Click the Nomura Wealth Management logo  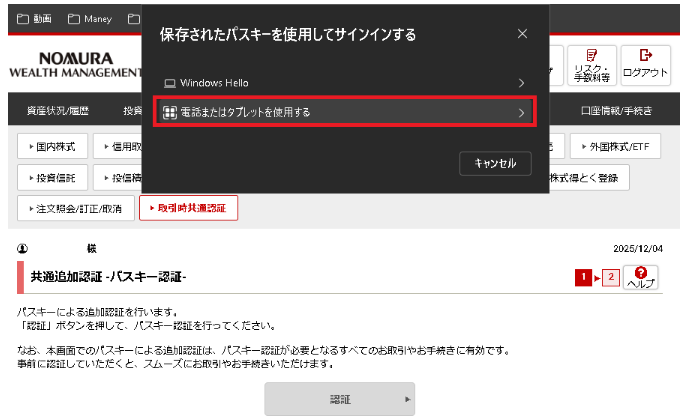click(75, 65)
